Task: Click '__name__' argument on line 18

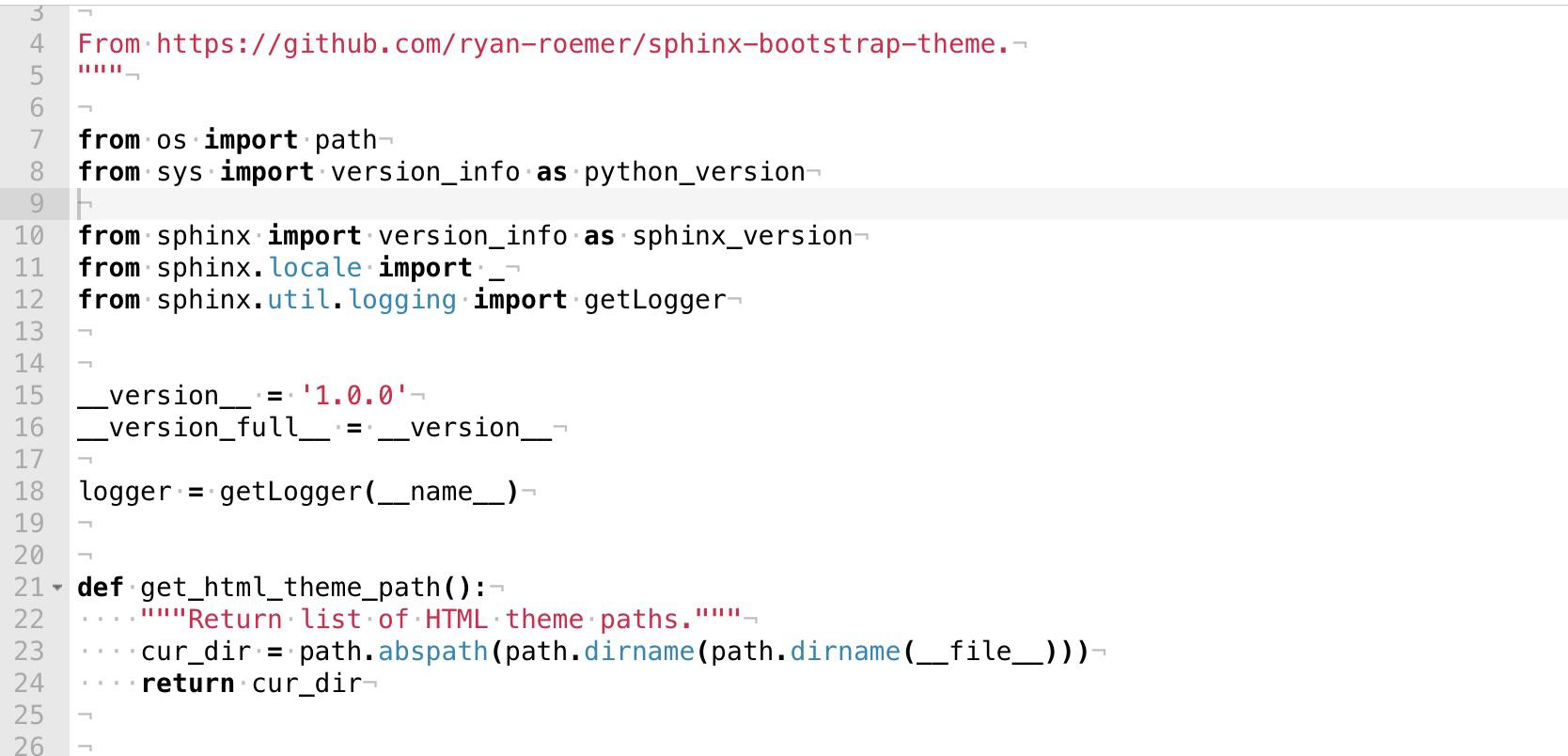Action: (x=442, y=492)
